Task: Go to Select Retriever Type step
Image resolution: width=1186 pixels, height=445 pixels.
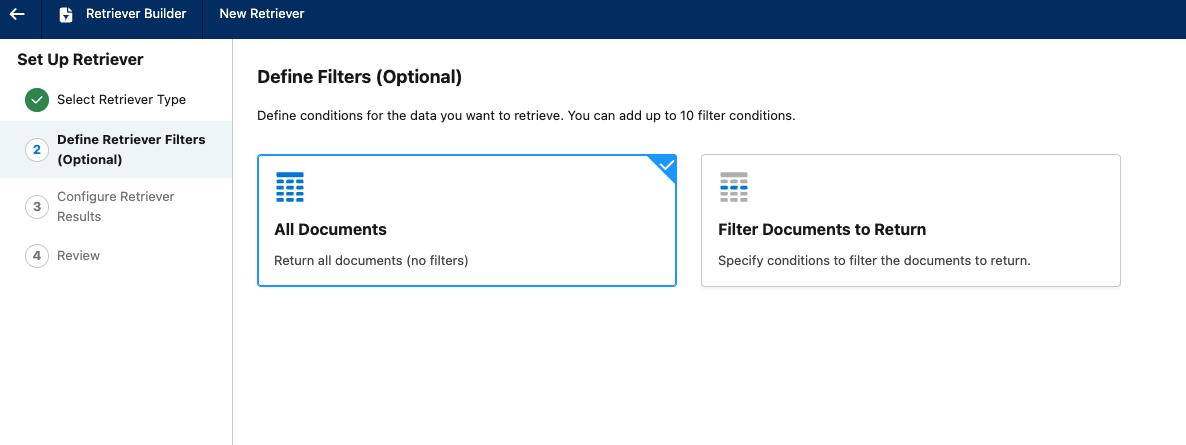Action: (x=121, y=100)
